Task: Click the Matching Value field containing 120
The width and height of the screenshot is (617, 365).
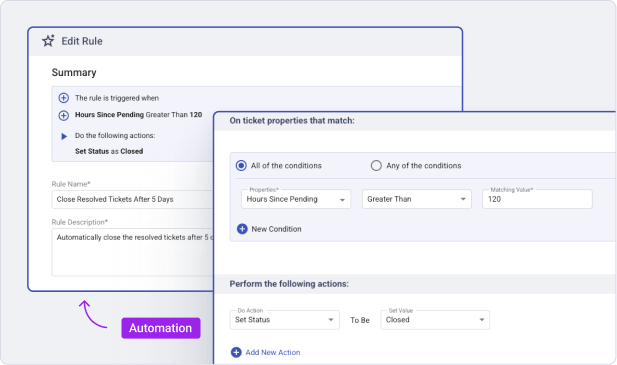Action: 537,199
